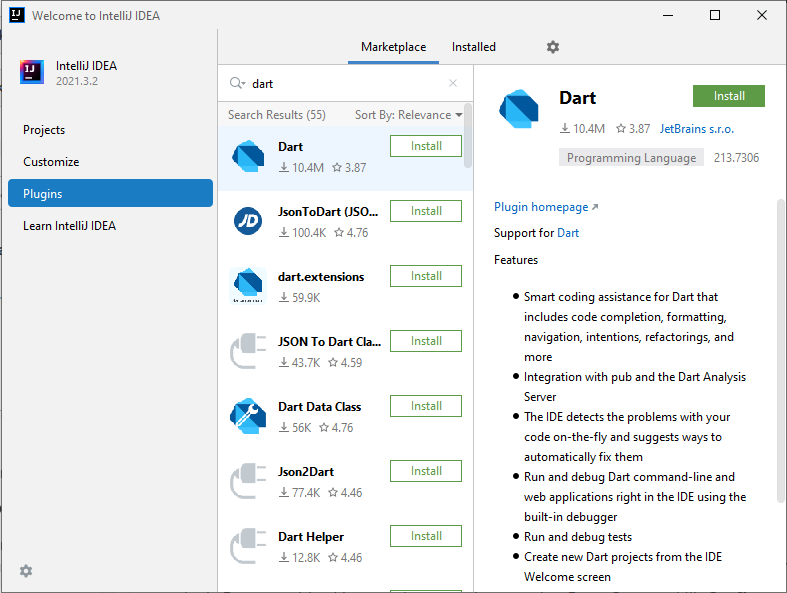This screenshot has height=593, width=787.
Task: Open the JetBrains s.r.o. vendor link
Action: click(x=696, y=129)
